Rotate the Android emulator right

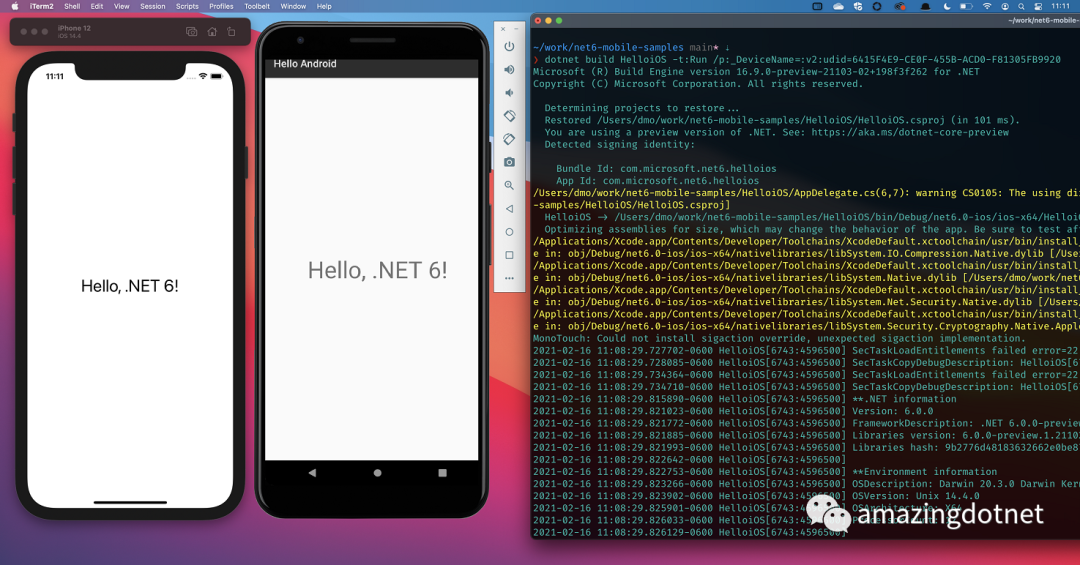click(509, 139)
